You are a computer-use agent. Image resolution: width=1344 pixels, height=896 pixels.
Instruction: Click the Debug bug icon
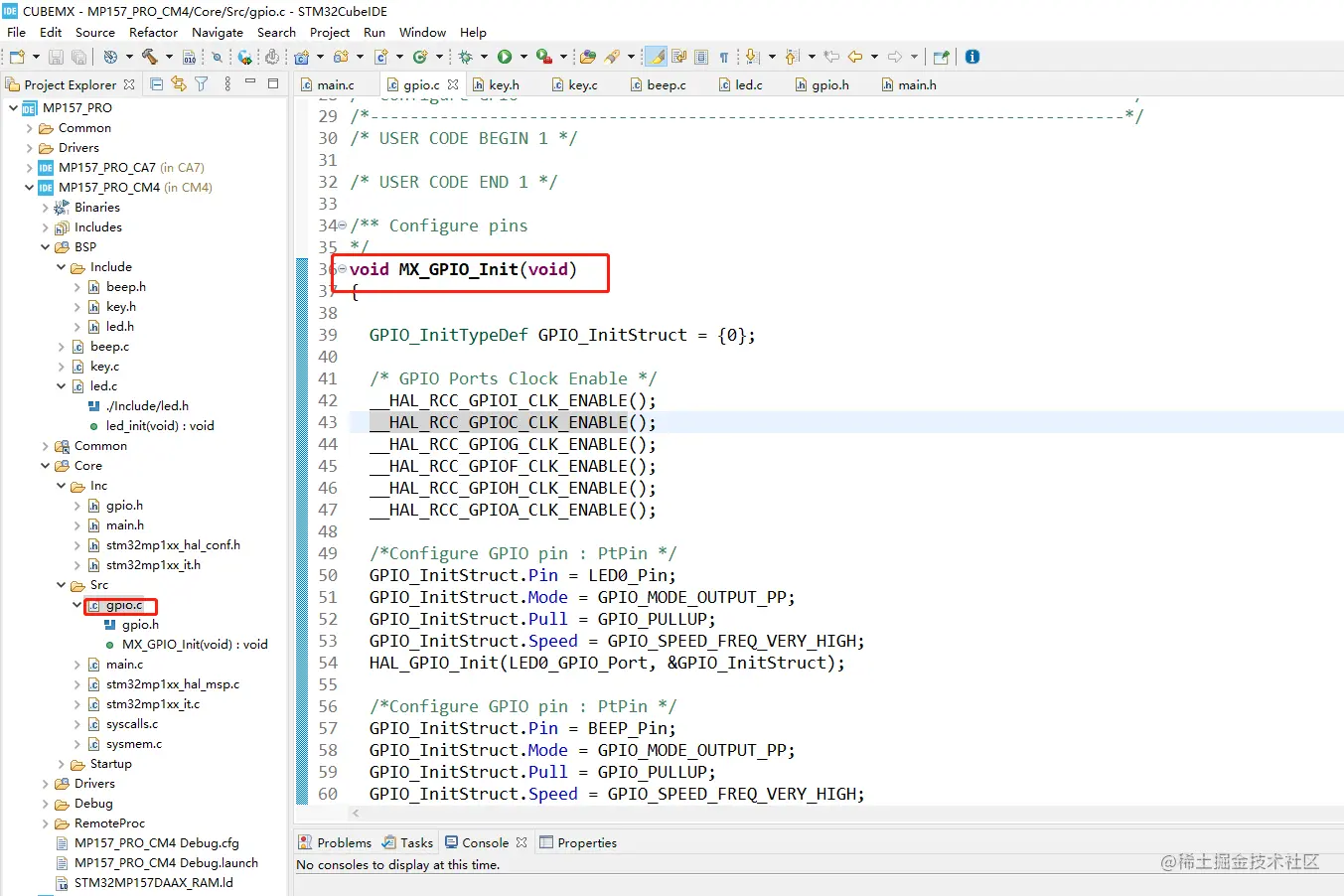tap(466, 58)
